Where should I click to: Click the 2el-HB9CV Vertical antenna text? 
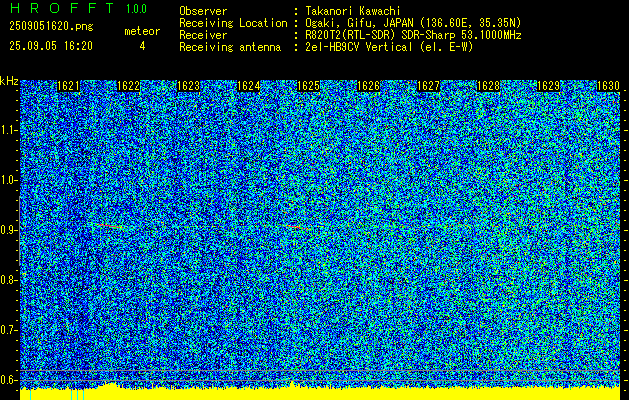click(x=389, y=47)
